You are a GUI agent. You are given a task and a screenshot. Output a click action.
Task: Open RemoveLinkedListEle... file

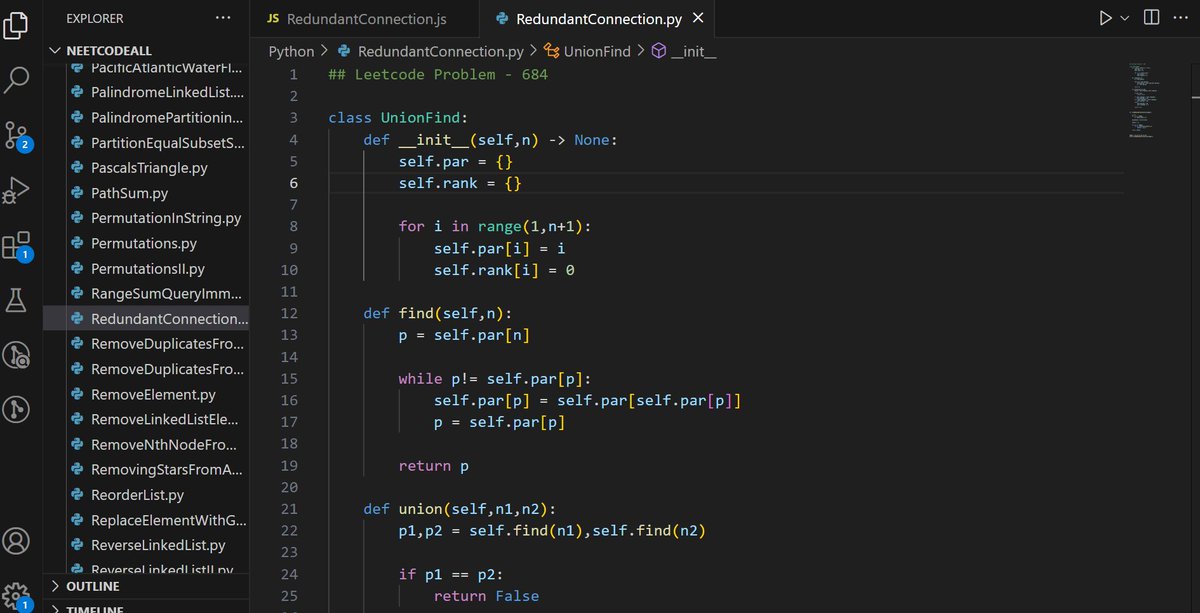pyautogui.click(x=146, y=419)
